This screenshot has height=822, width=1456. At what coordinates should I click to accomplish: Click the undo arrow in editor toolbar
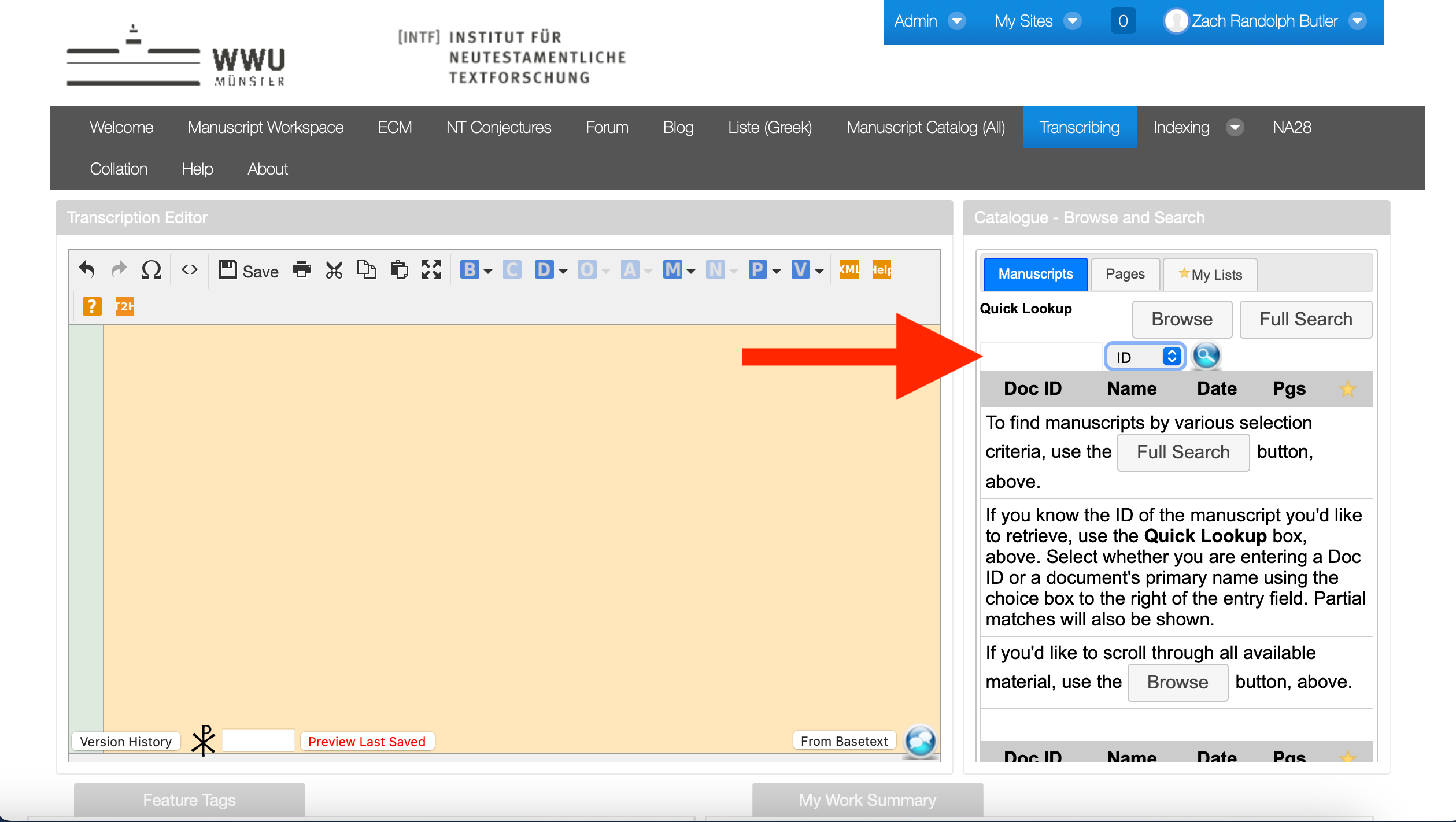pyautogui.click(x=87, y=269)
